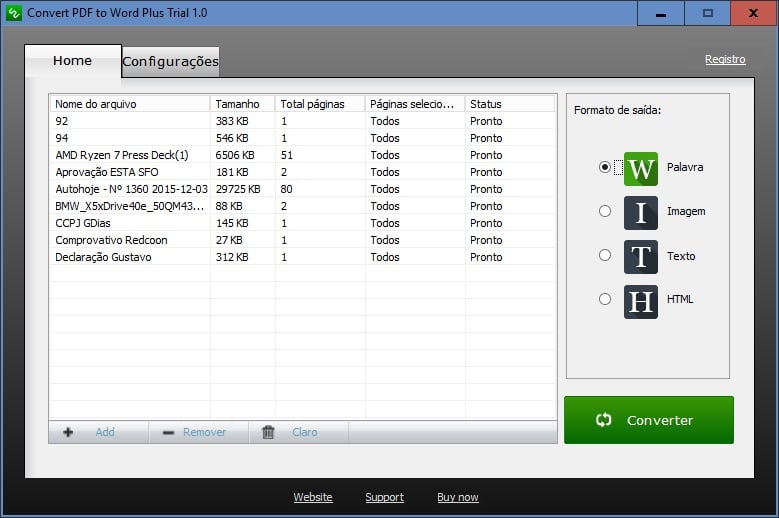Click the Imagem format icon
779x518 pixels.
[x=640, y=212]
